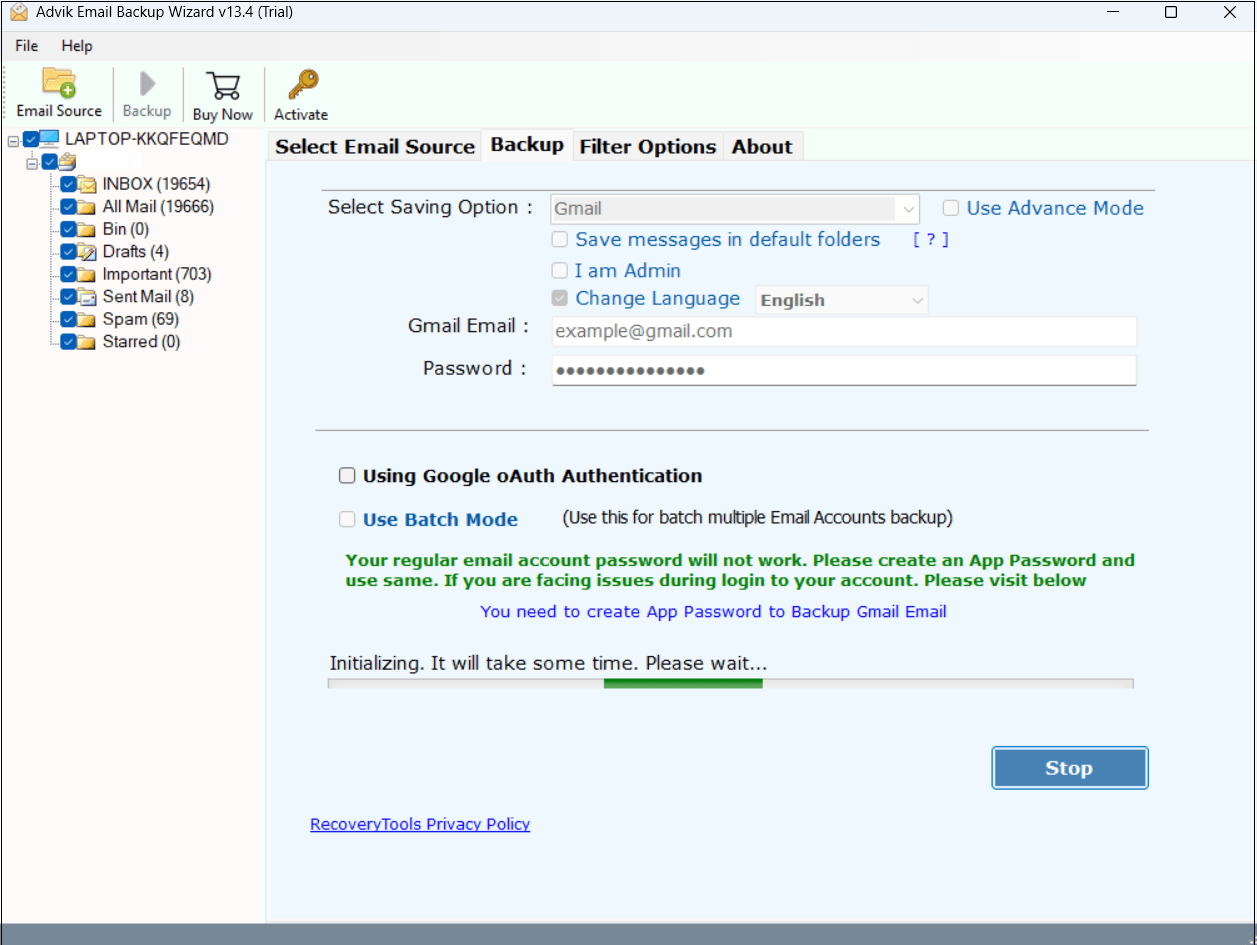This screenshot has height=945, width=1257.
Task: Select the Starred (0) label
Action: 142,342
